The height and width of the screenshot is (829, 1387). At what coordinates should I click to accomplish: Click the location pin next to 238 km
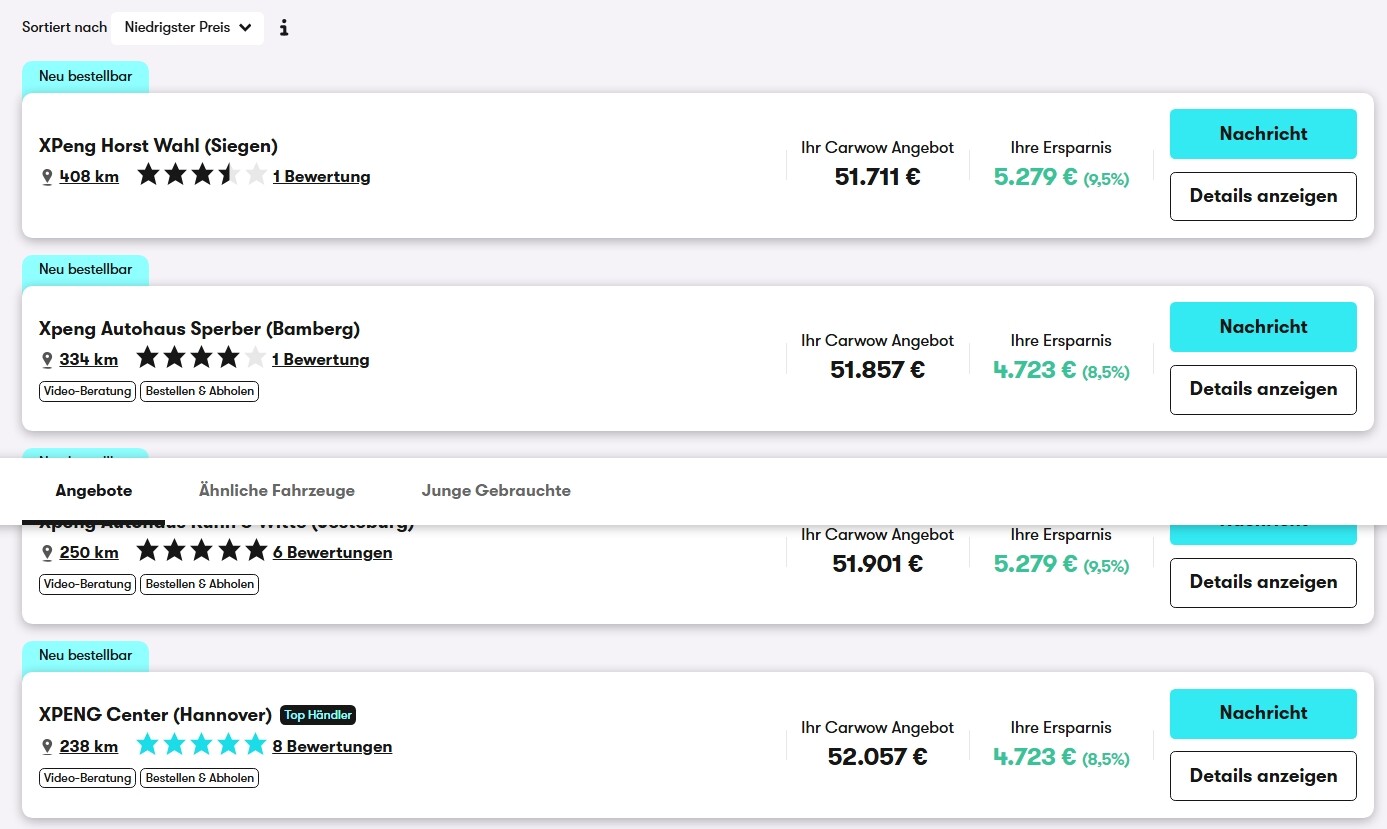[46, 747]
